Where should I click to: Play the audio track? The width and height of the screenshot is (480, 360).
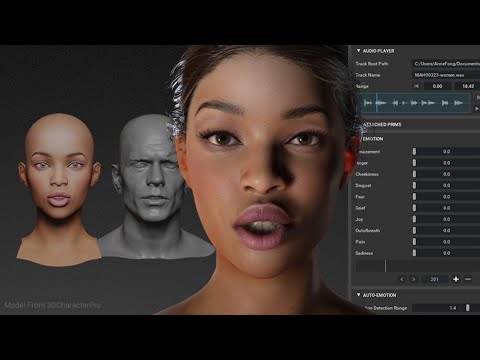coord(477,109)
